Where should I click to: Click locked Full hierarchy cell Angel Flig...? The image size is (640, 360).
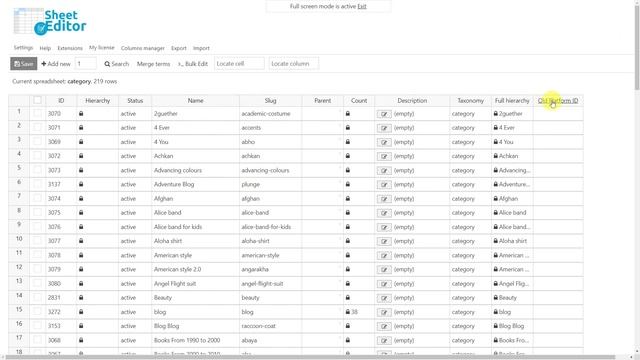point(512,283)
